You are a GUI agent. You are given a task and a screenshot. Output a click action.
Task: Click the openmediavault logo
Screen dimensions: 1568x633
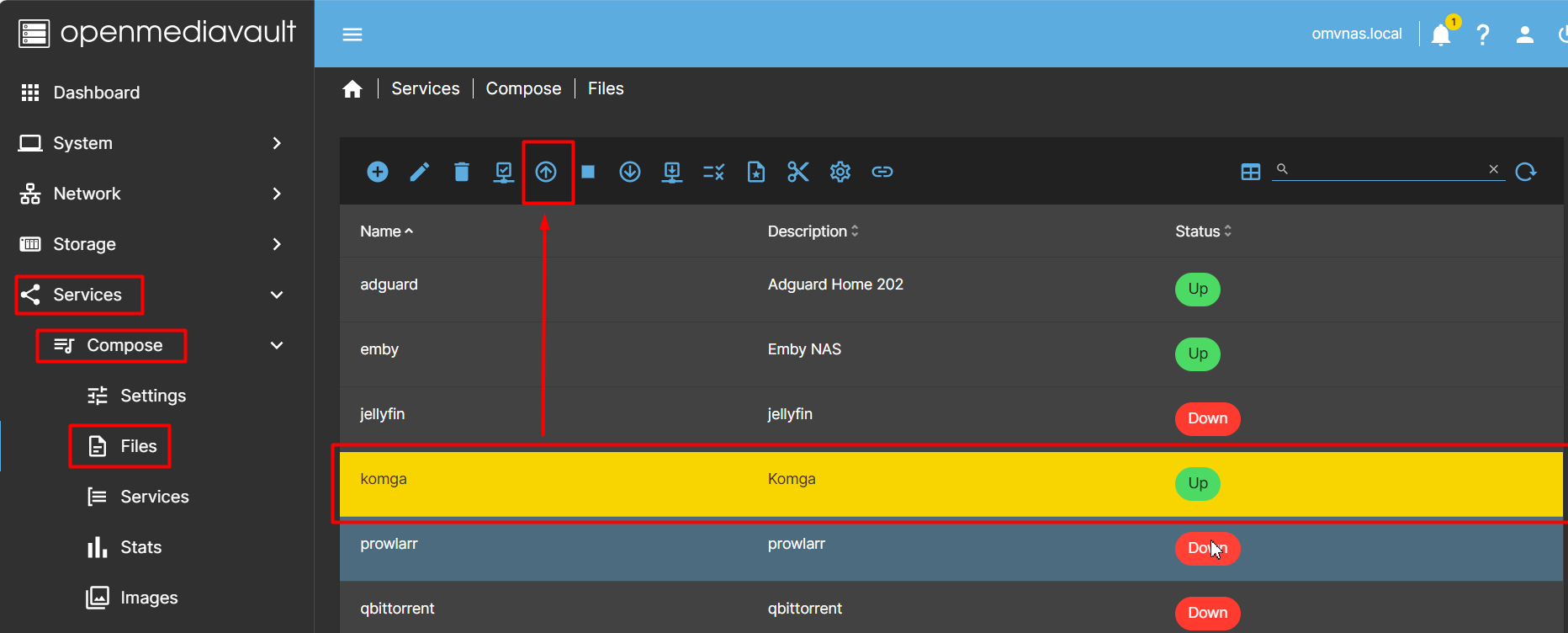tap(157, 33)
